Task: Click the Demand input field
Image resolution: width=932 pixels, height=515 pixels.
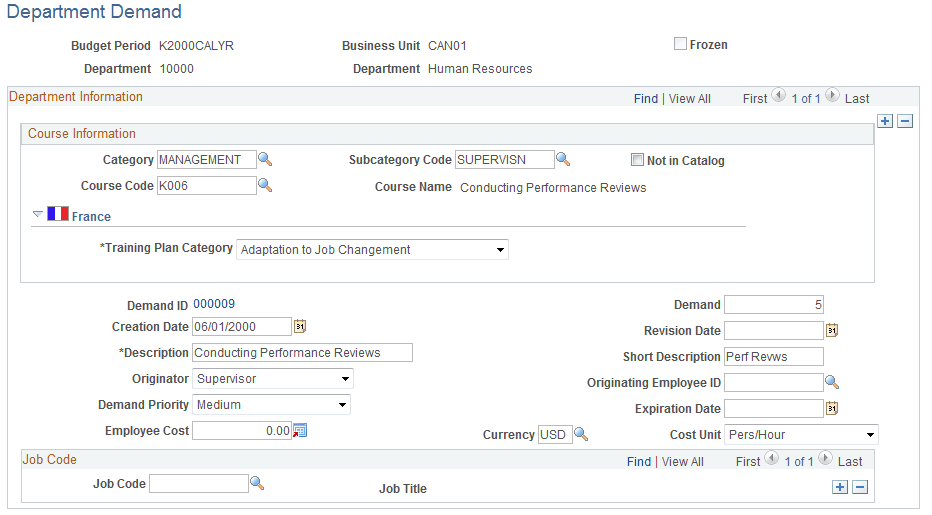Action: point(773,304)
